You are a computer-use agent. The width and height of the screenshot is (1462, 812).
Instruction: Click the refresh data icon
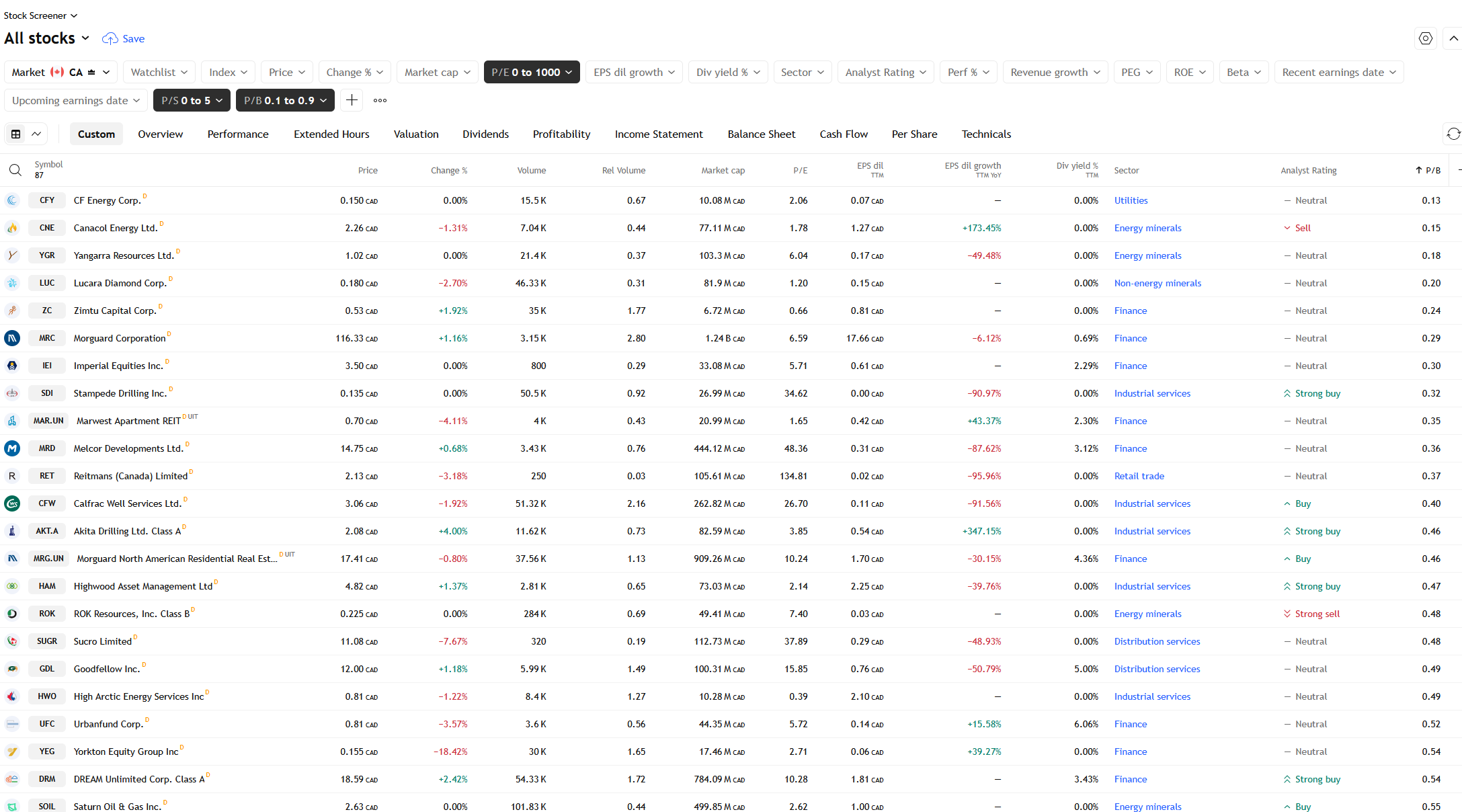pyautogui.click(x=1453, y=134)
